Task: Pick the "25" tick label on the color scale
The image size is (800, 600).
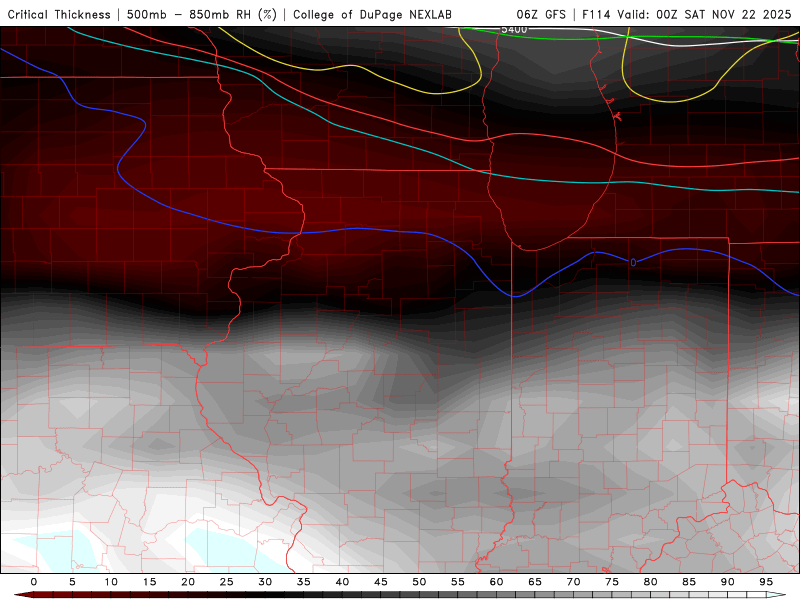Action: [x=227, y=582]
